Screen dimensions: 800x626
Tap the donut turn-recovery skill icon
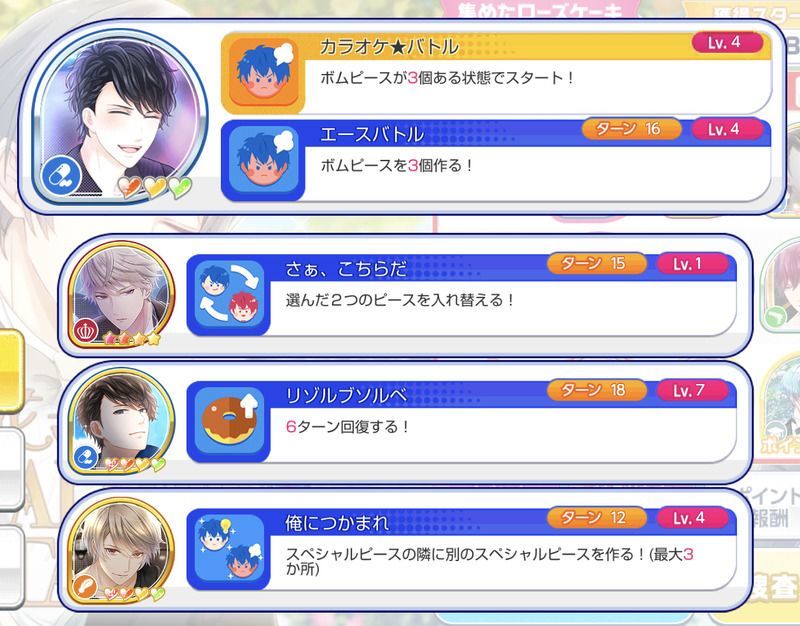(x=229, y=421)
